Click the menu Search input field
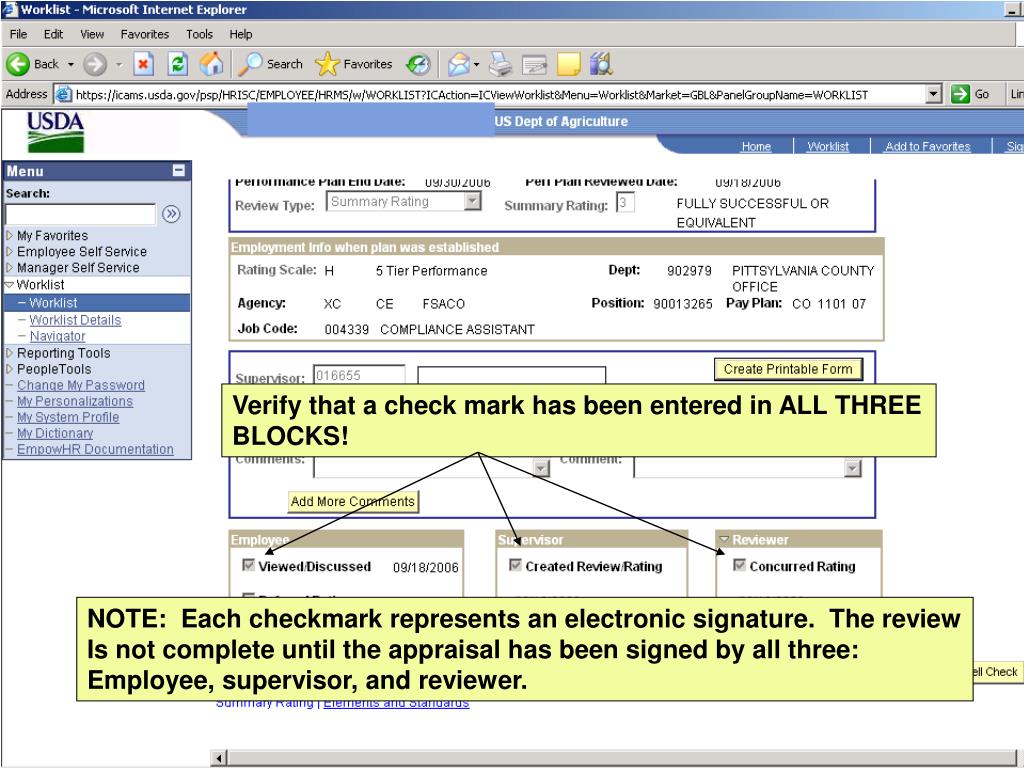Screen dimensions: 1024x768 [80, 214]
